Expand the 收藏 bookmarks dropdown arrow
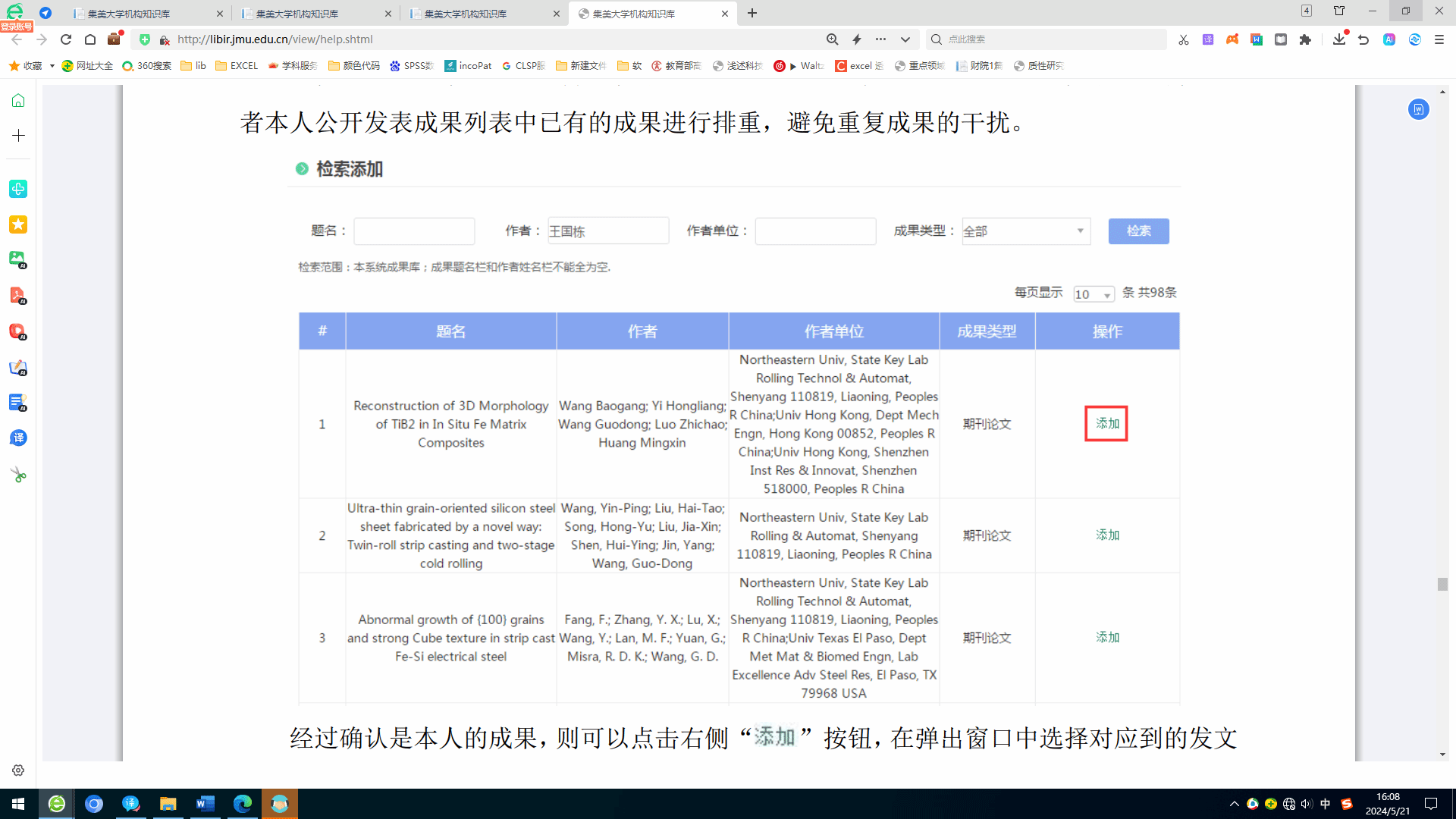 [52, 66]
